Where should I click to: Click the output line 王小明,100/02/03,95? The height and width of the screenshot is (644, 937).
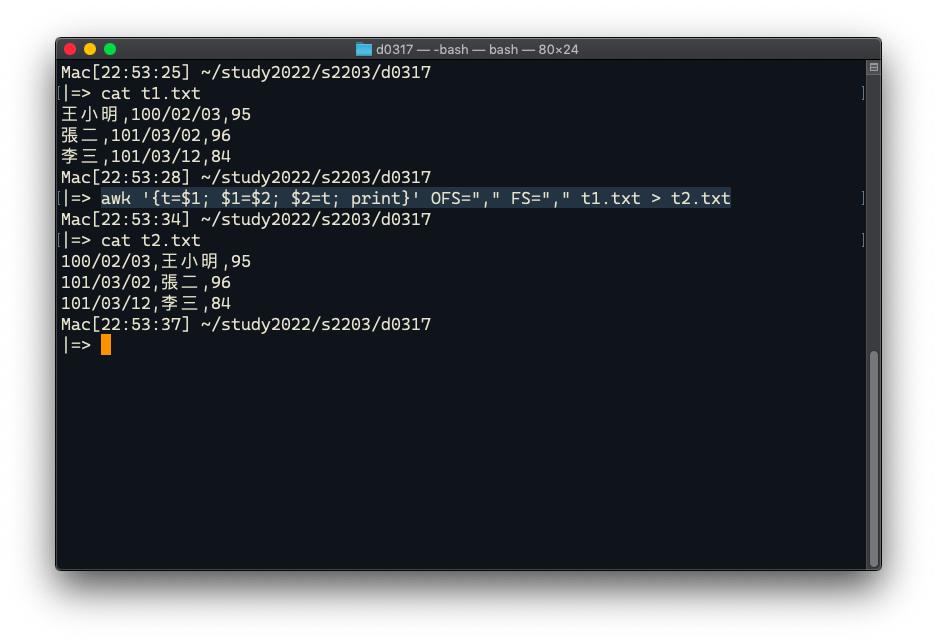coord(156,115)
